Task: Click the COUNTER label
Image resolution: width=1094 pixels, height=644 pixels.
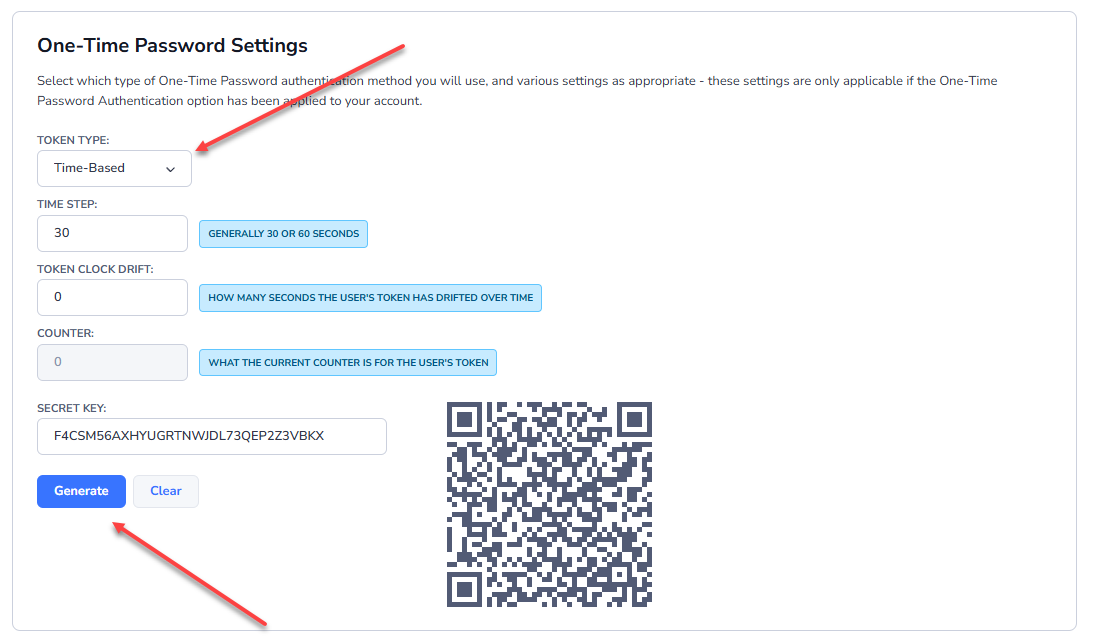Action: tap(66, 334)
